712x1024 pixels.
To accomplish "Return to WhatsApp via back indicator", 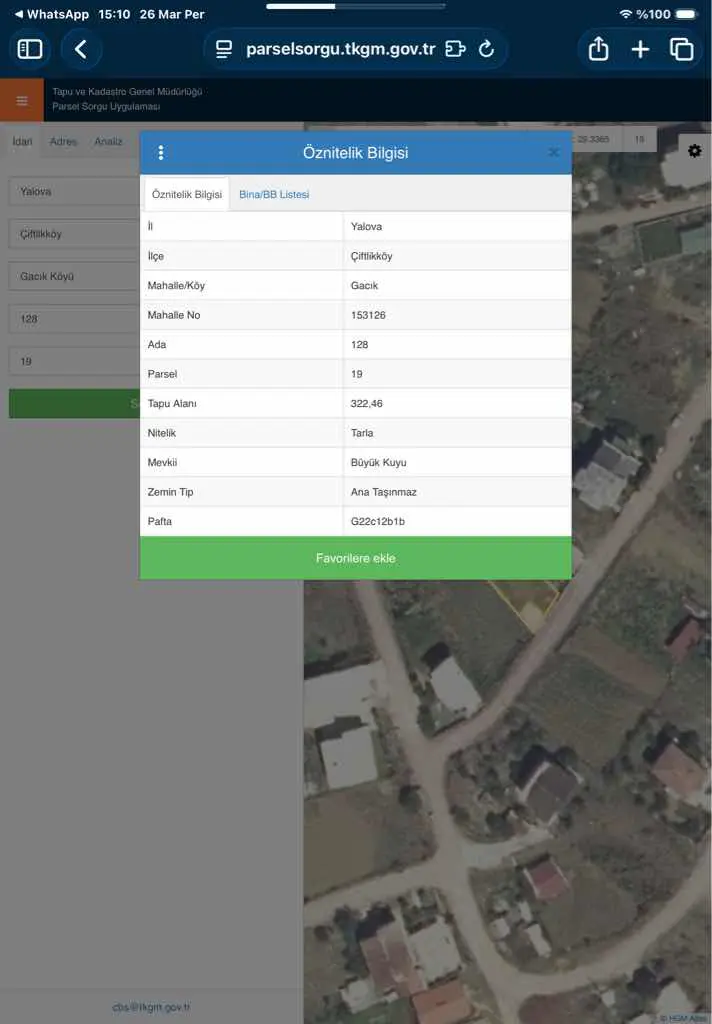I will (51, 14).
